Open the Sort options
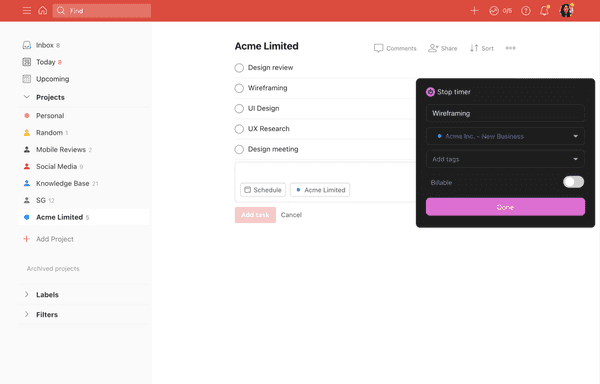This screenshot has height=384, width=600. pyautogui.click(x=481, y=48)
